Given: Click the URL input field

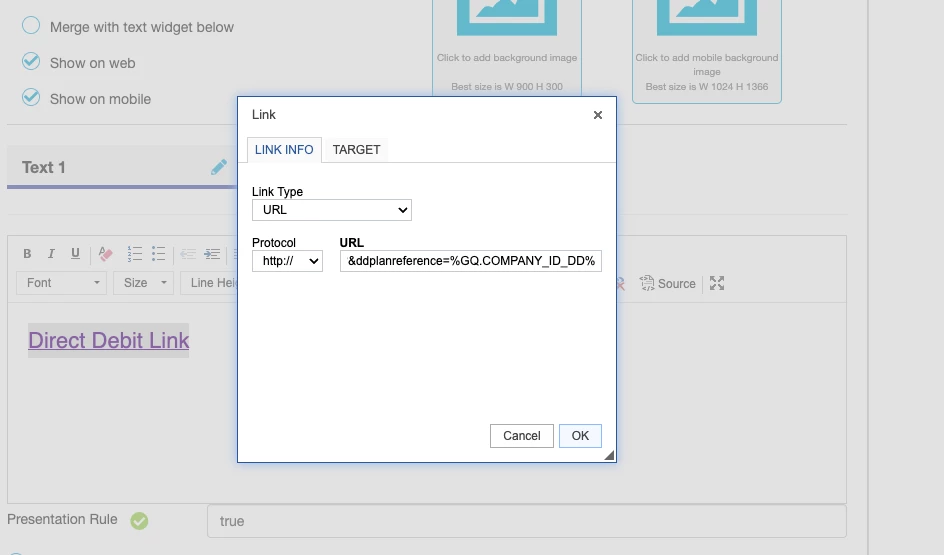Looking at the screenshot, I should point(471,261).
